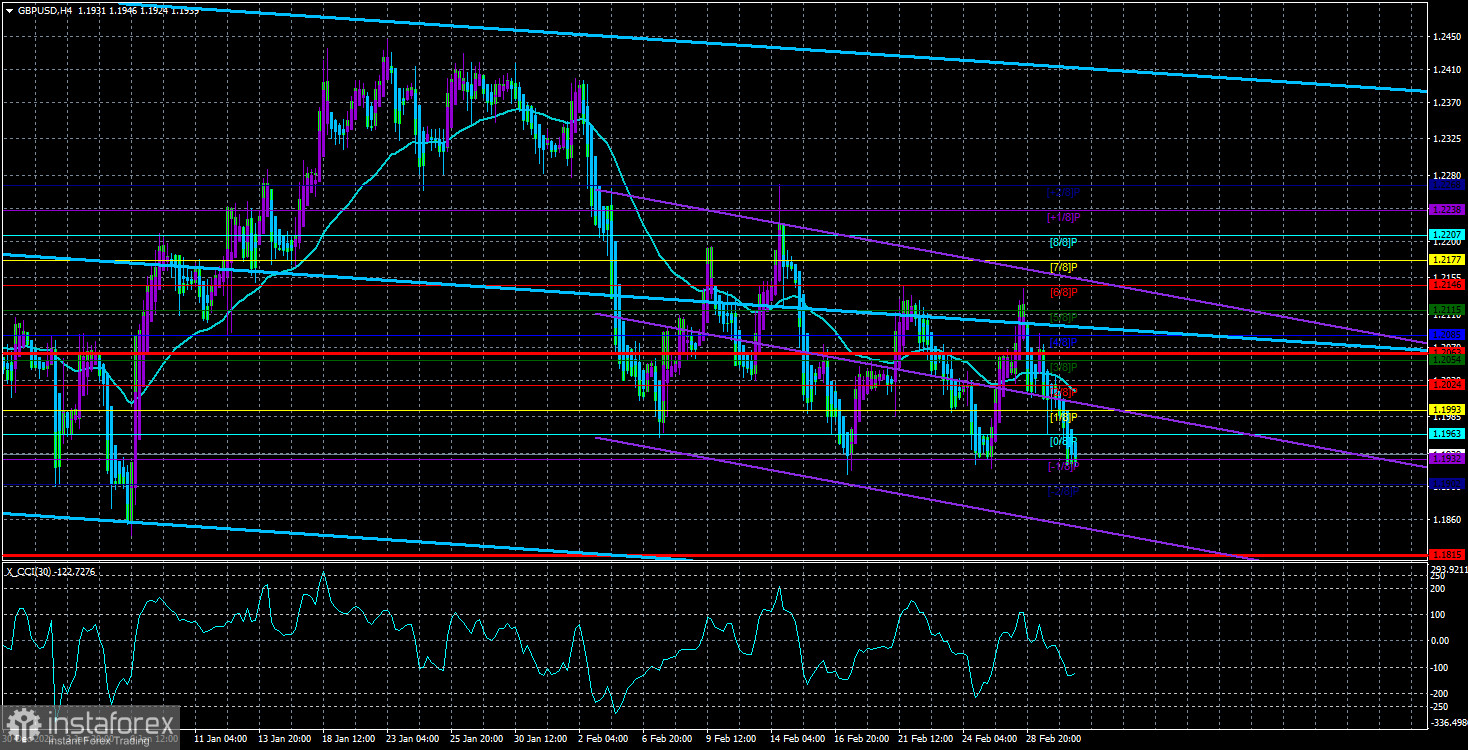Click the [7/8]P Murray level label
Screen dimensions: 1468x750
coord(1064,267)
